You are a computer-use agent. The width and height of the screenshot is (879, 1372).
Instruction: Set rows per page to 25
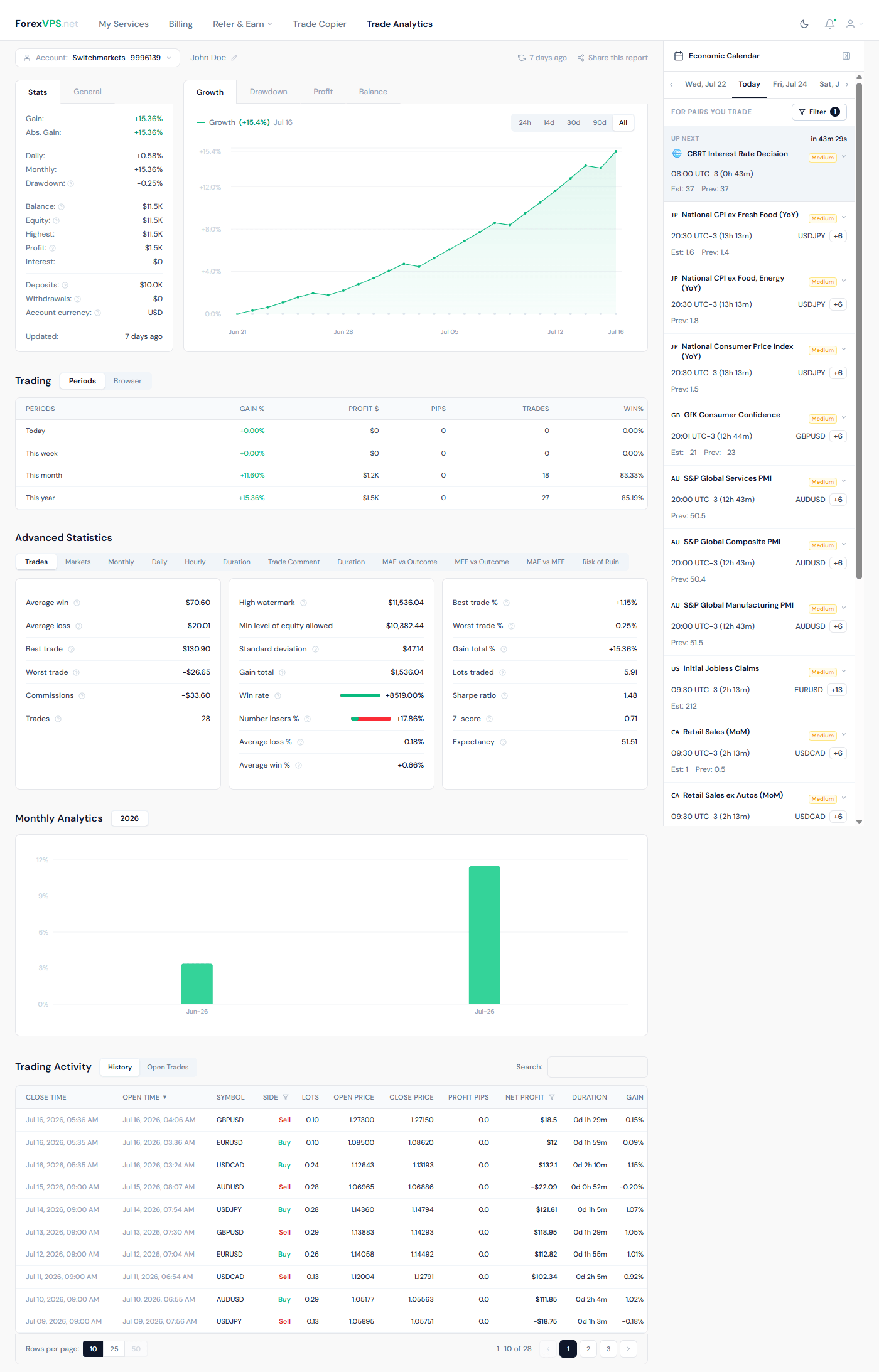(114, 1349)
